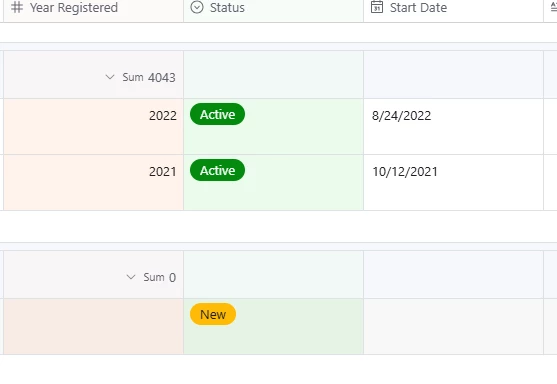557x384 pixels.
Task: Click the Sum 4043 total label
Action: pos(149,77)
